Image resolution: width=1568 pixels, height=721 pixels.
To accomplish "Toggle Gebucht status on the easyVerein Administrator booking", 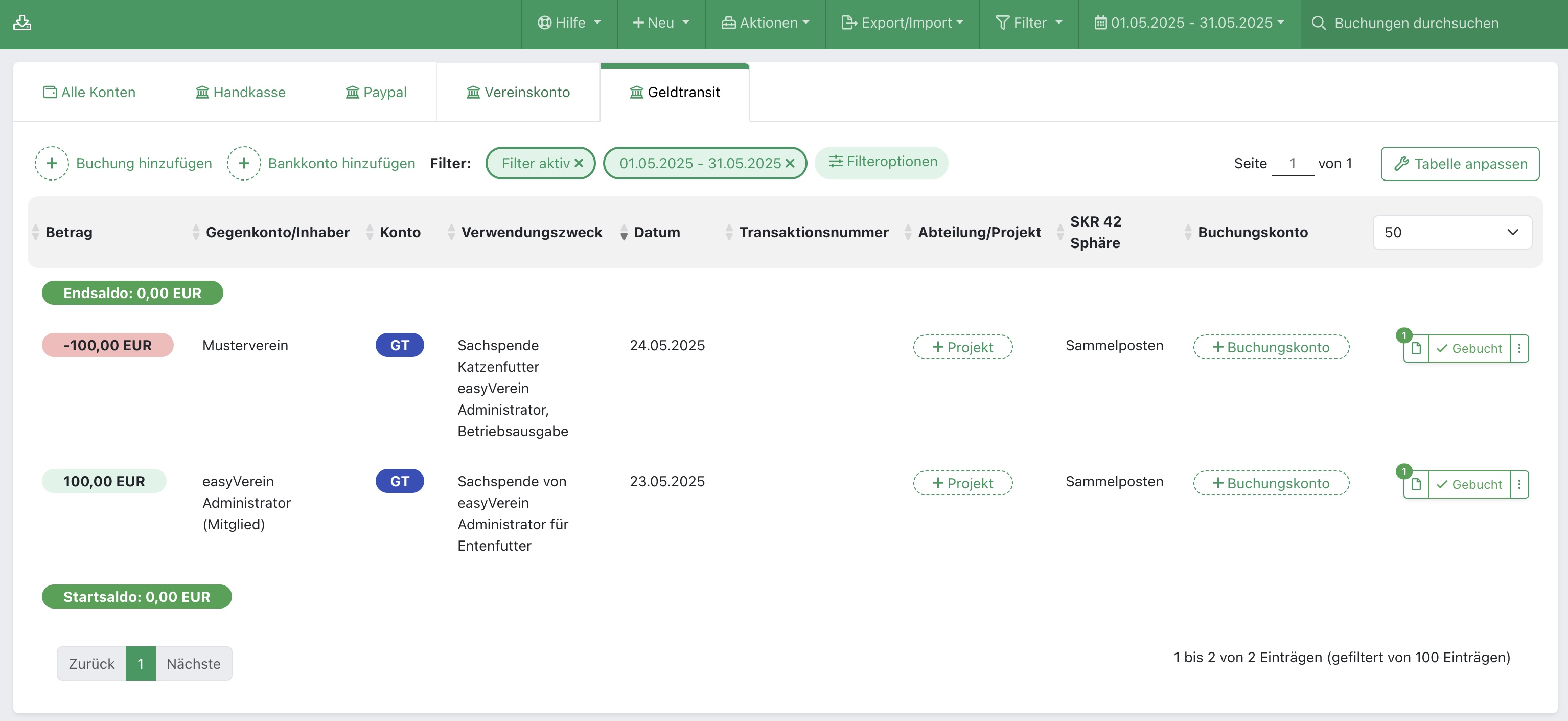I will (1469, 484).
